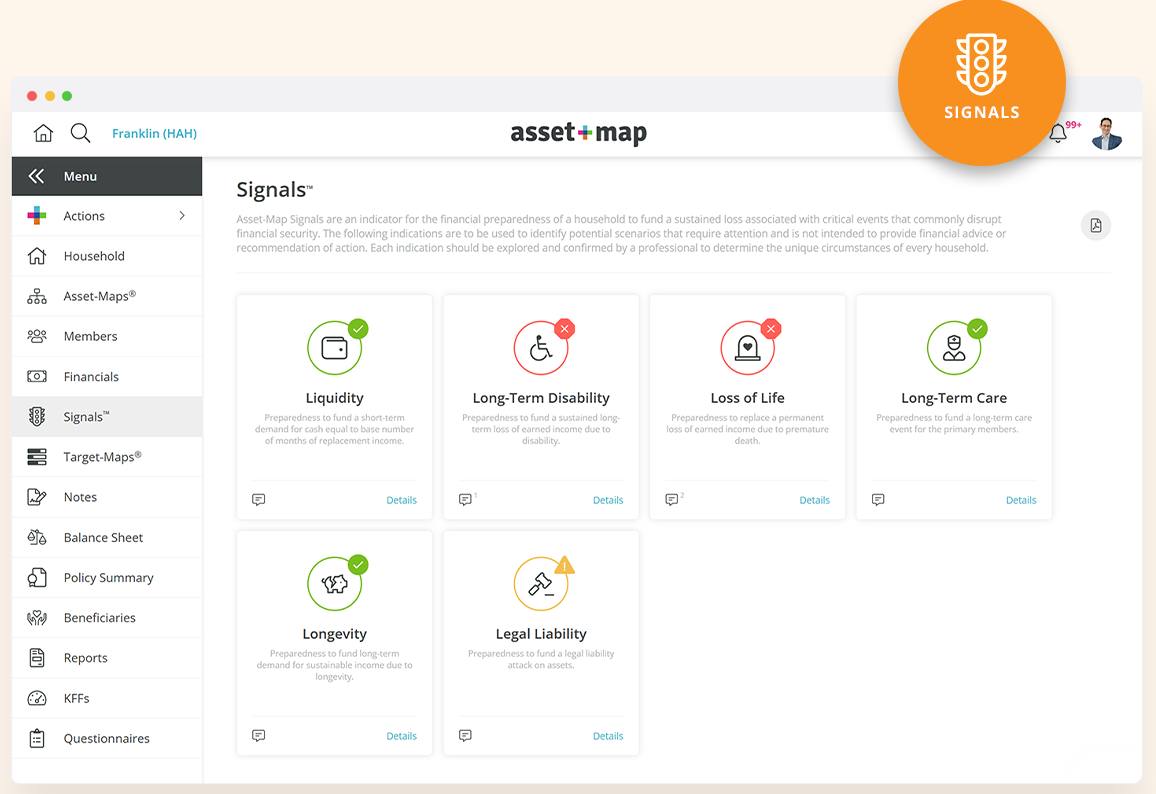Screen dimensions: 1156x794
Task: Export Signals with the PDF icon
Action: 1096,226
